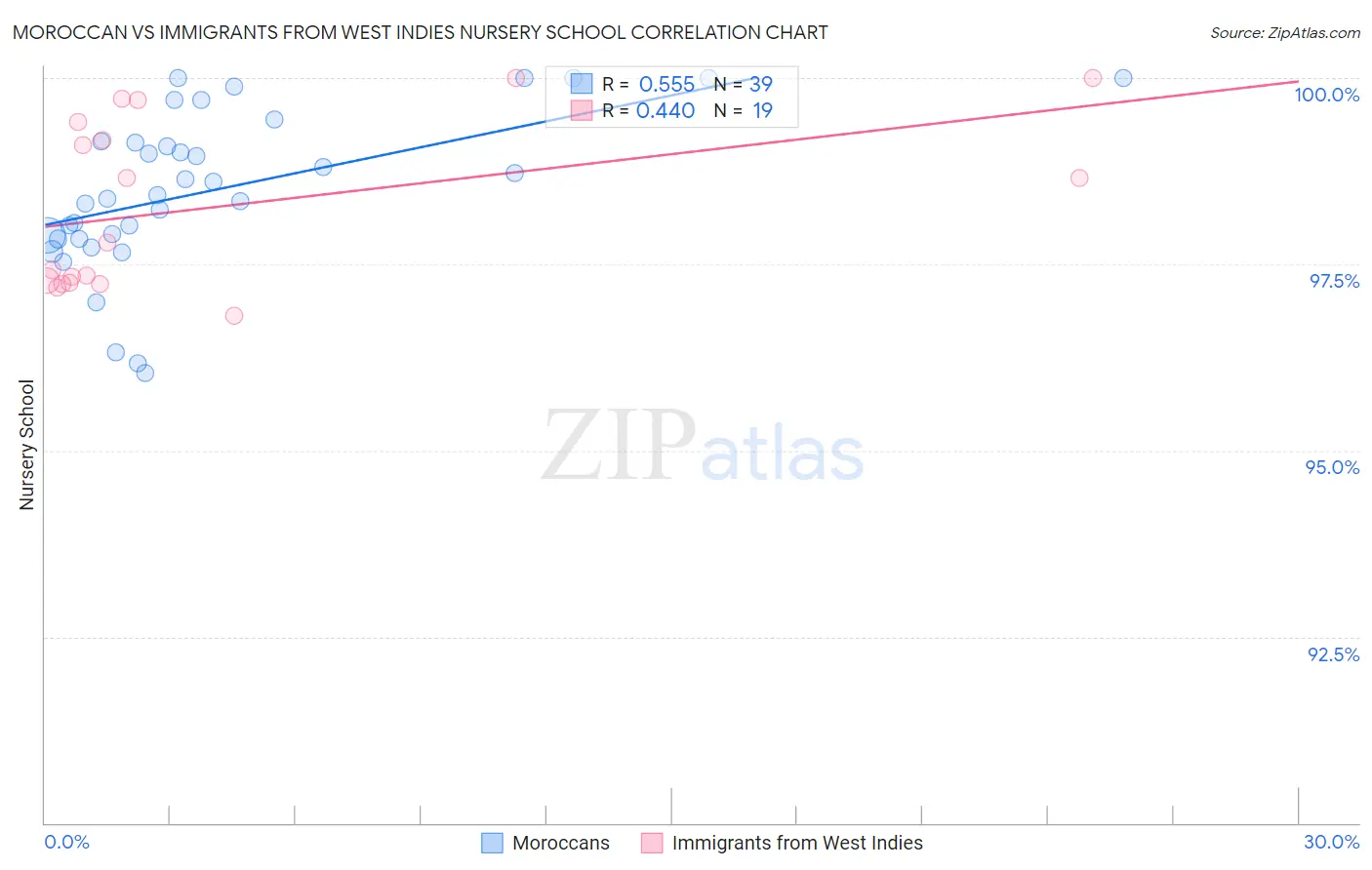Click the ZIPatlas watermark logo
The image size is (1372, 870).
point(703,447)
